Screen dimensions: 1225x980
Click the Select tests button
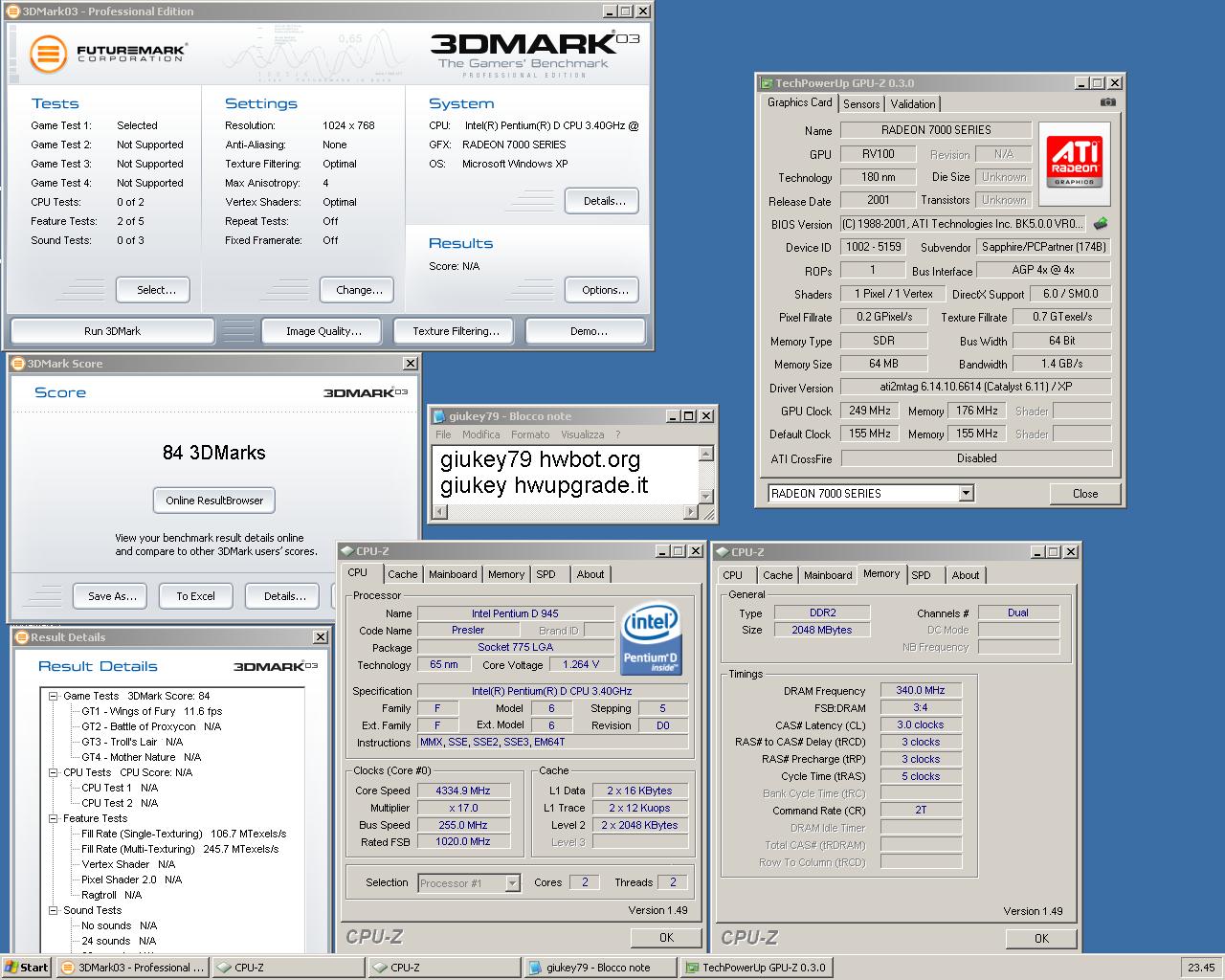153,290
